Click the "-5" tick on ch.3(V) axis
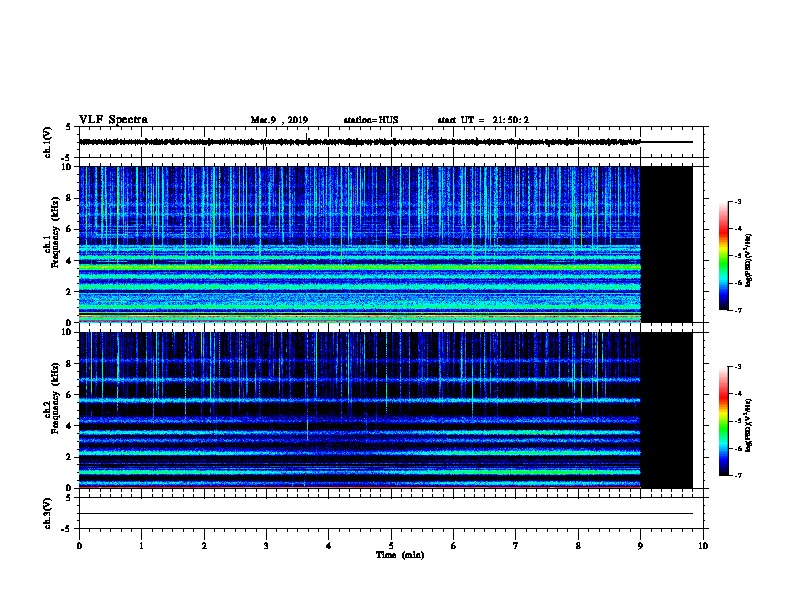 point(67,529)
